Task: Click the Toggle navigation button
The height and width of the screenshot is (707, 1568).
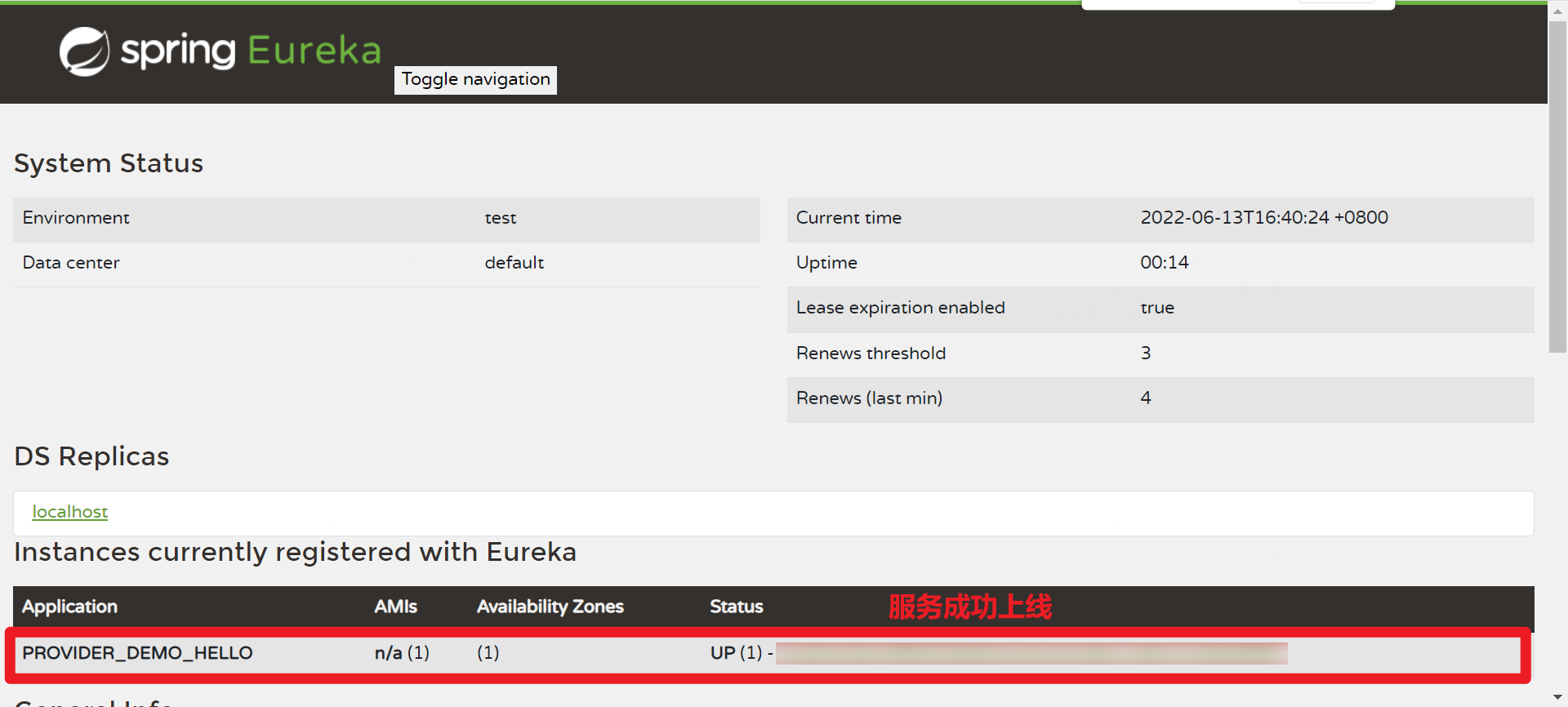Action: [475, 80]
